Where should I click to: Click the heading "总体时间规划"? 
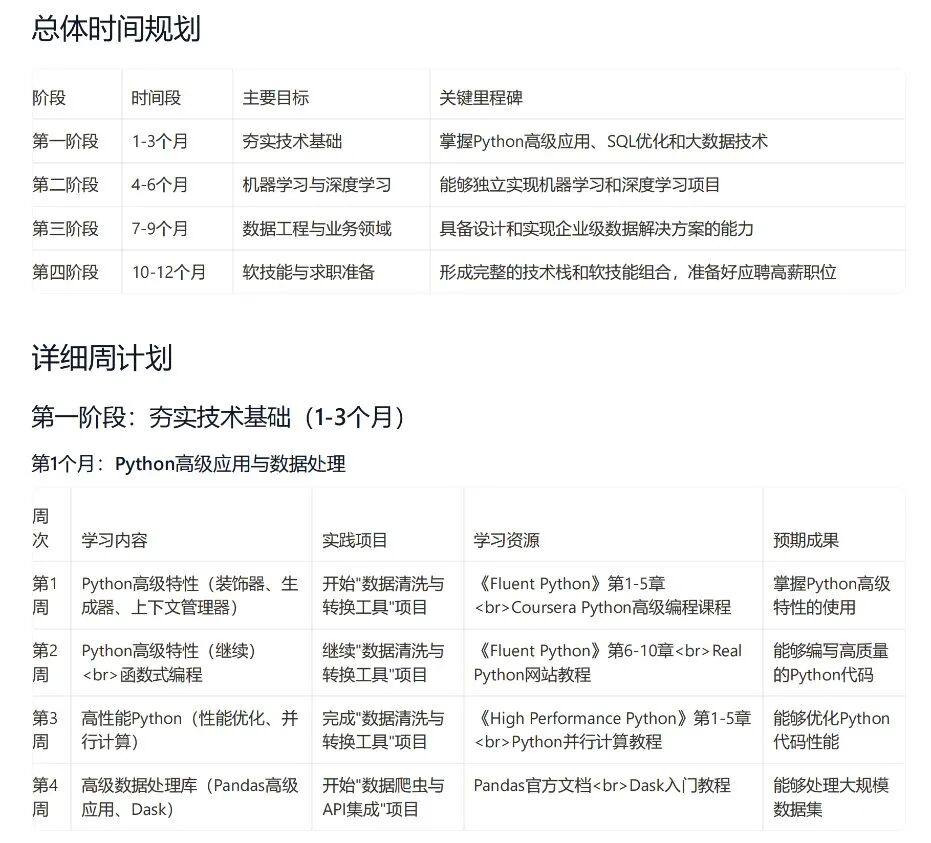coord(116,28)
